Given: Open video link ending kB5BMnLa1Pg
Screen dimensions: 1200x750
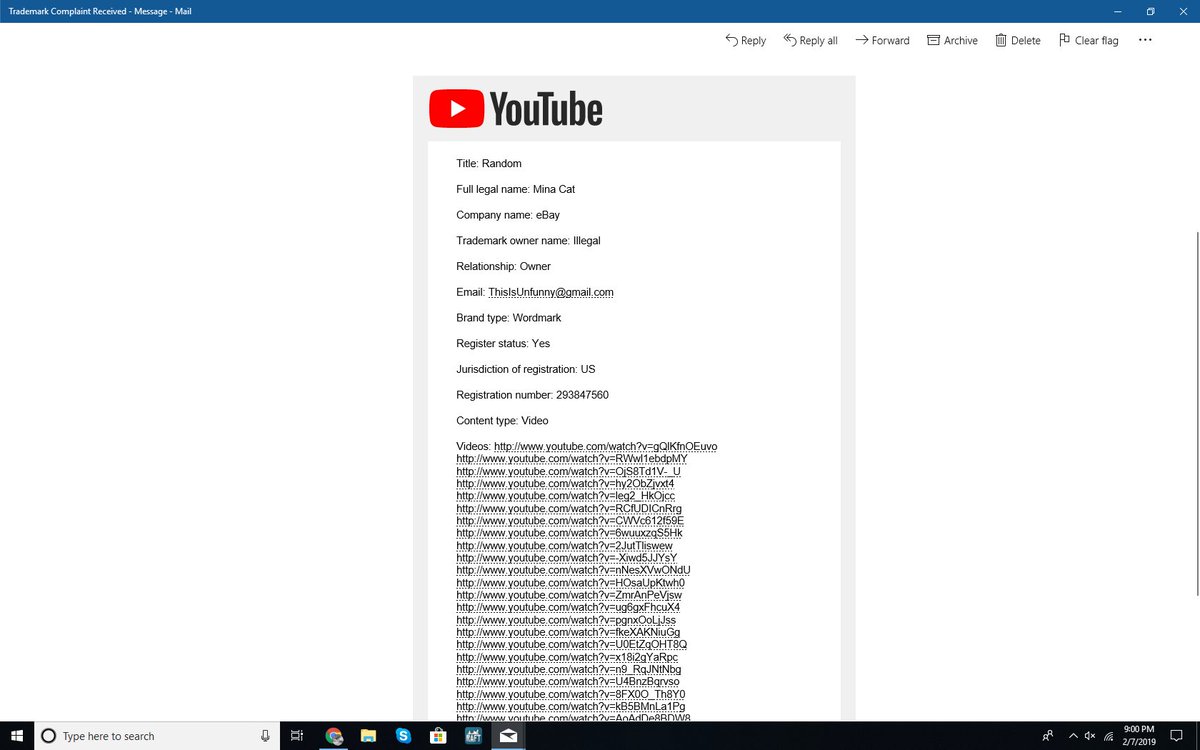Looking at the screenshot, I should click(x=571, y=706).
